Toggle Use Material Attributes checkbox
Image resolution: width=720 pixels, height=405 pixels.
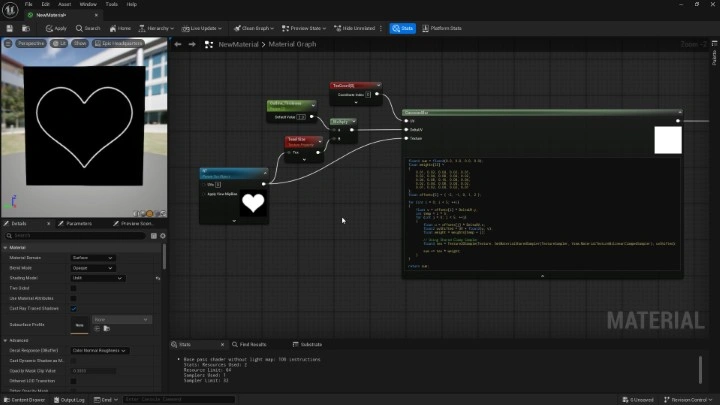click(x=73, y=298)
